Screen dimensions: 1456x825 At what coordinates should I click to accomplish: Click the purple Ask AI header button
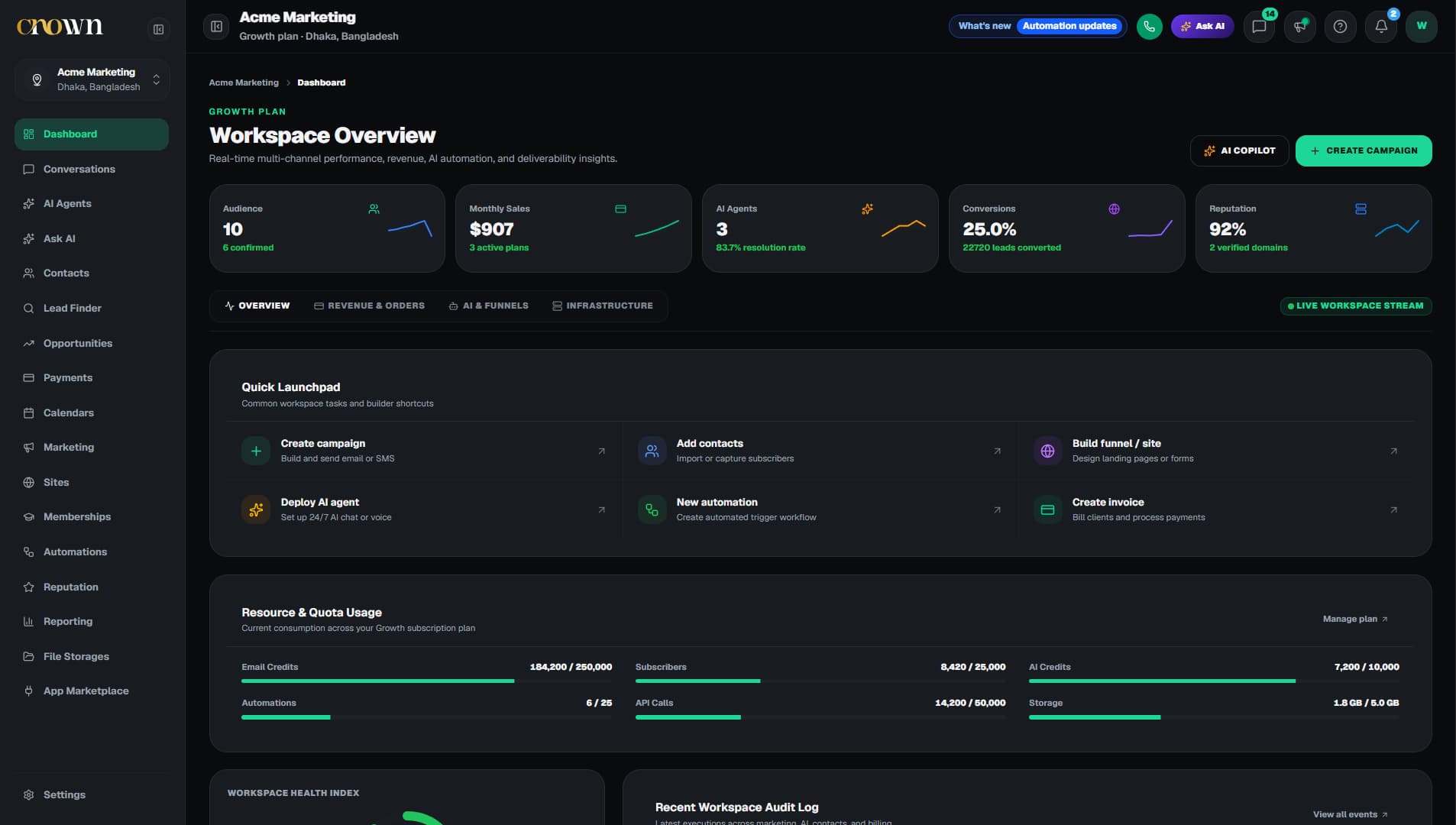click(x=1202, y=26)
